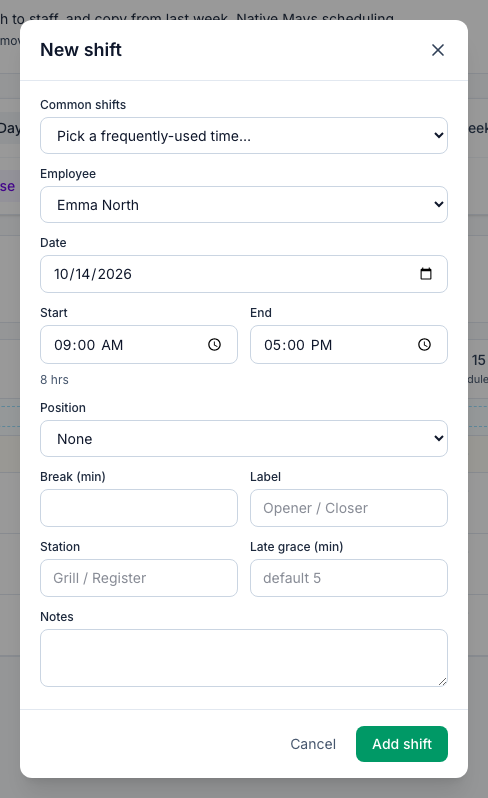This screenshot has height=798, width=488.
Task: Focus the Late grace (min) input
Action: (349, 578)
